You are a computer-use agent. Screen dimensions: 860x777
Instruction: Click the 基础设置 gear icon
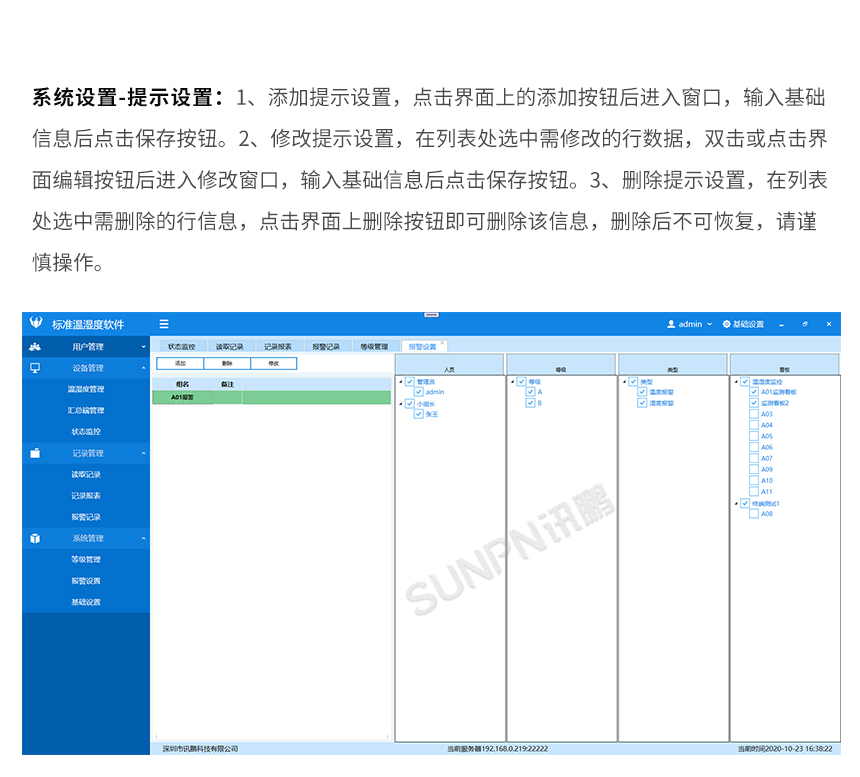(726, 324)
